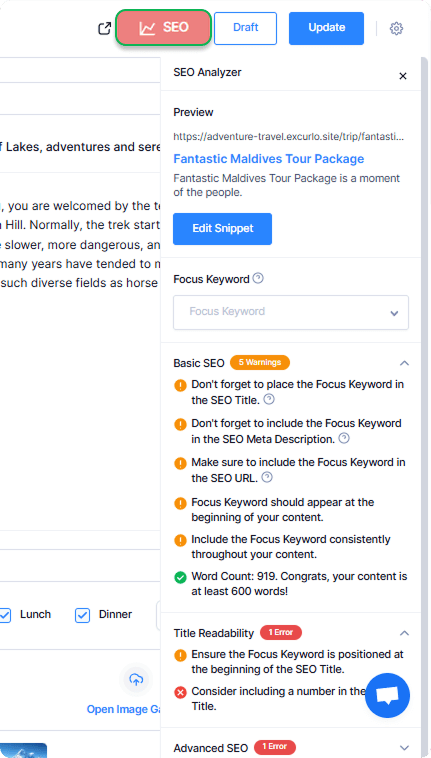The image size is (431, 758).
Task: Set the post status with Draft button
Action: coord(245,28)
